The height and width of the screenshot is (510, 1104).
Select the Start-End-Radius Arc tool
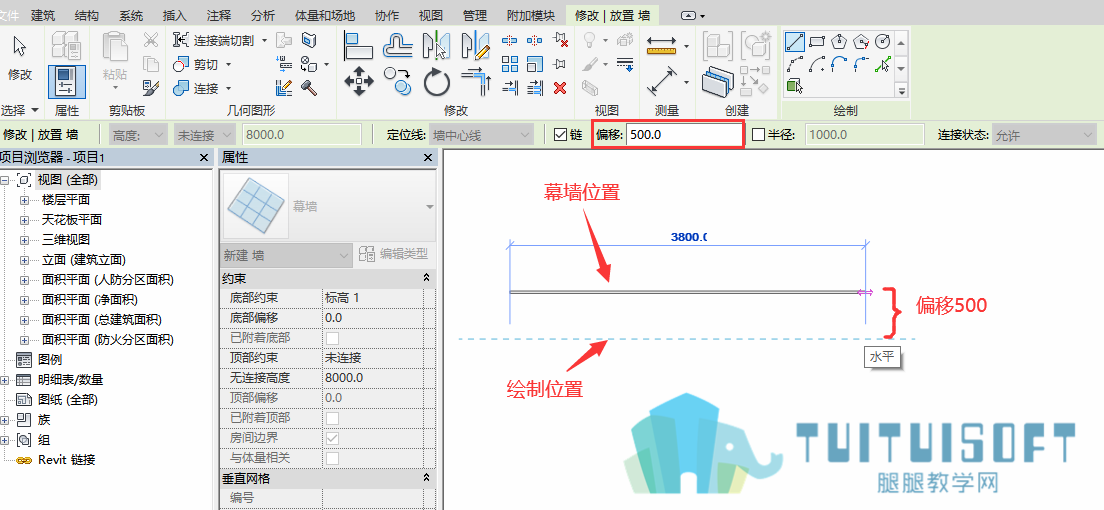tap(795, 65)
